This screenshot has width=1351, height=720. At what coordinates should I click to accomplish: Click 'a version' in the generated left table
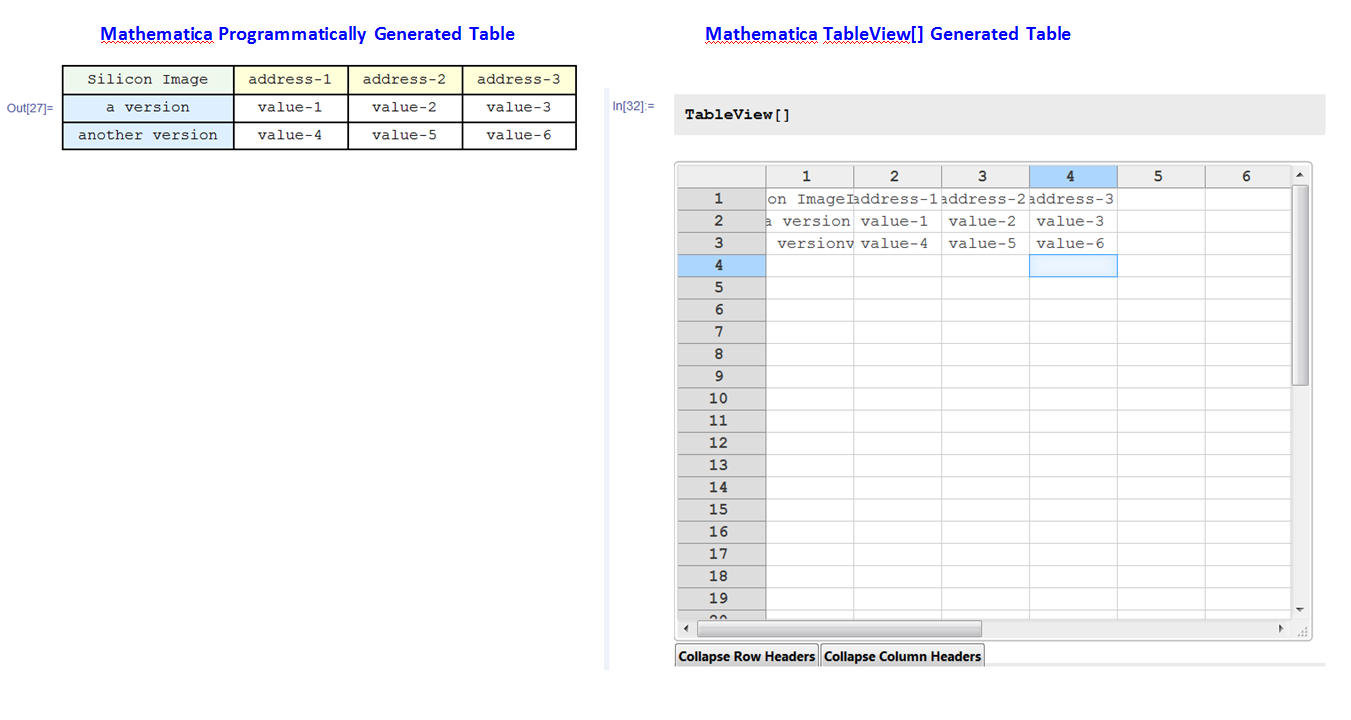coord(148,108)
